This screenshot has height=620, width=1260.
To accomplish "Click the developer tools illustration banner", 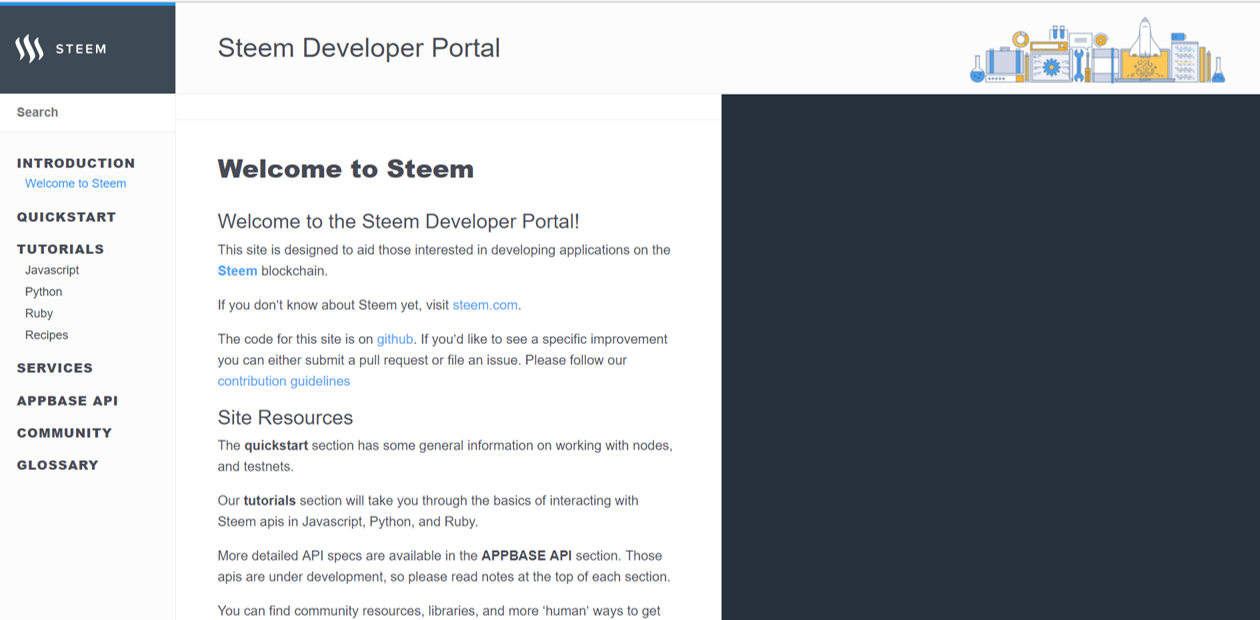I will (x=1097, y=51).
